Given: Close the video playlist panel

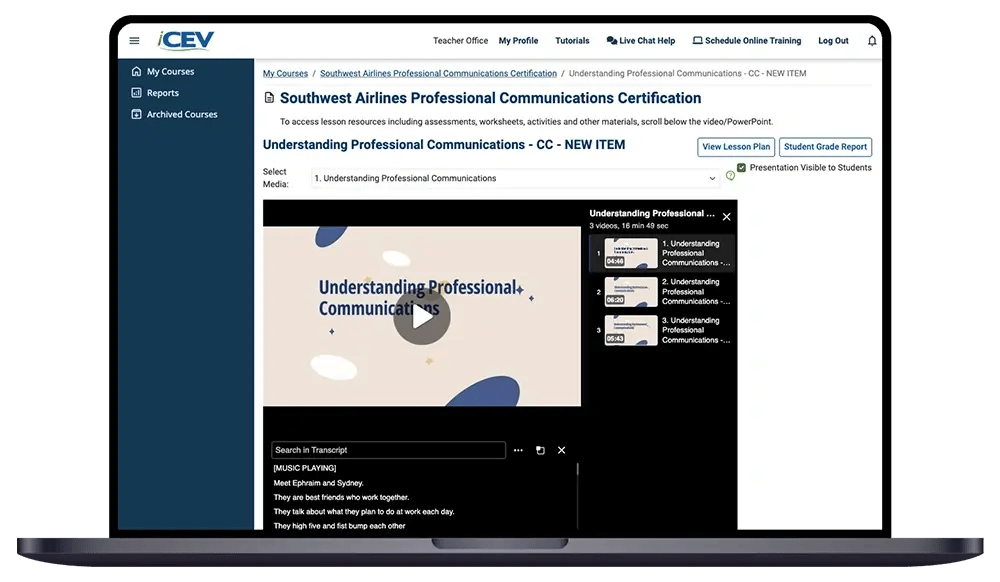Looking at the screenshot, I should 726,217.
